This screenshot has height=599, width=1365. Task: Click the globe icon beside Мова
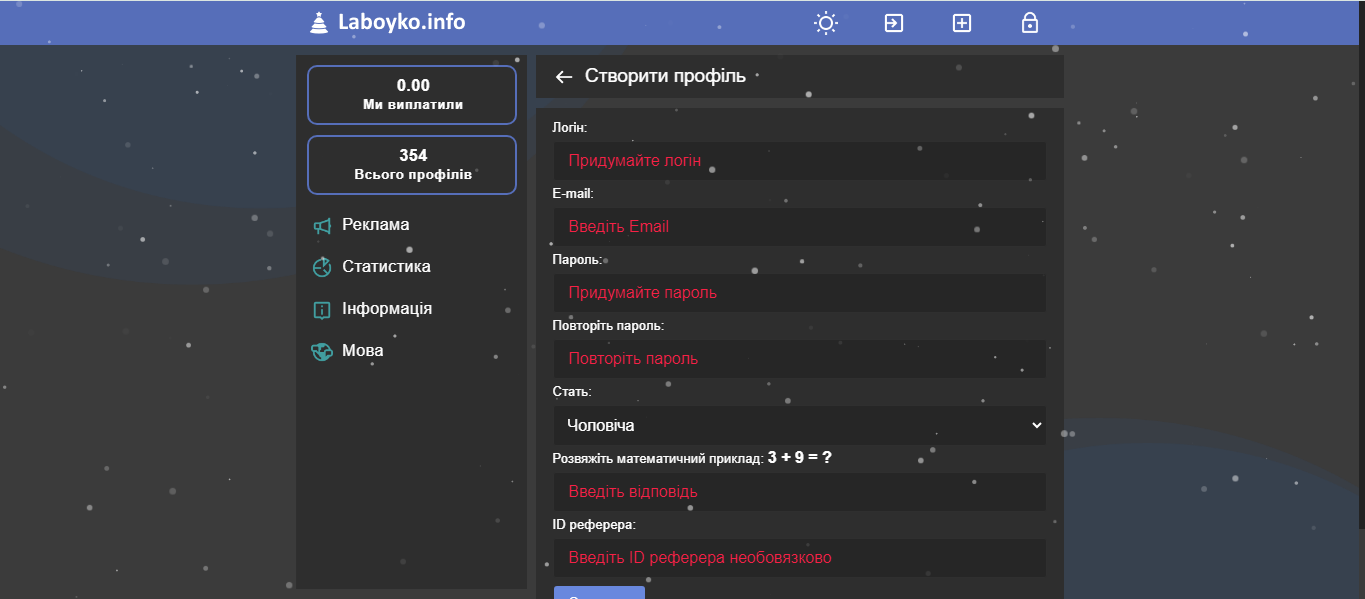322,352
